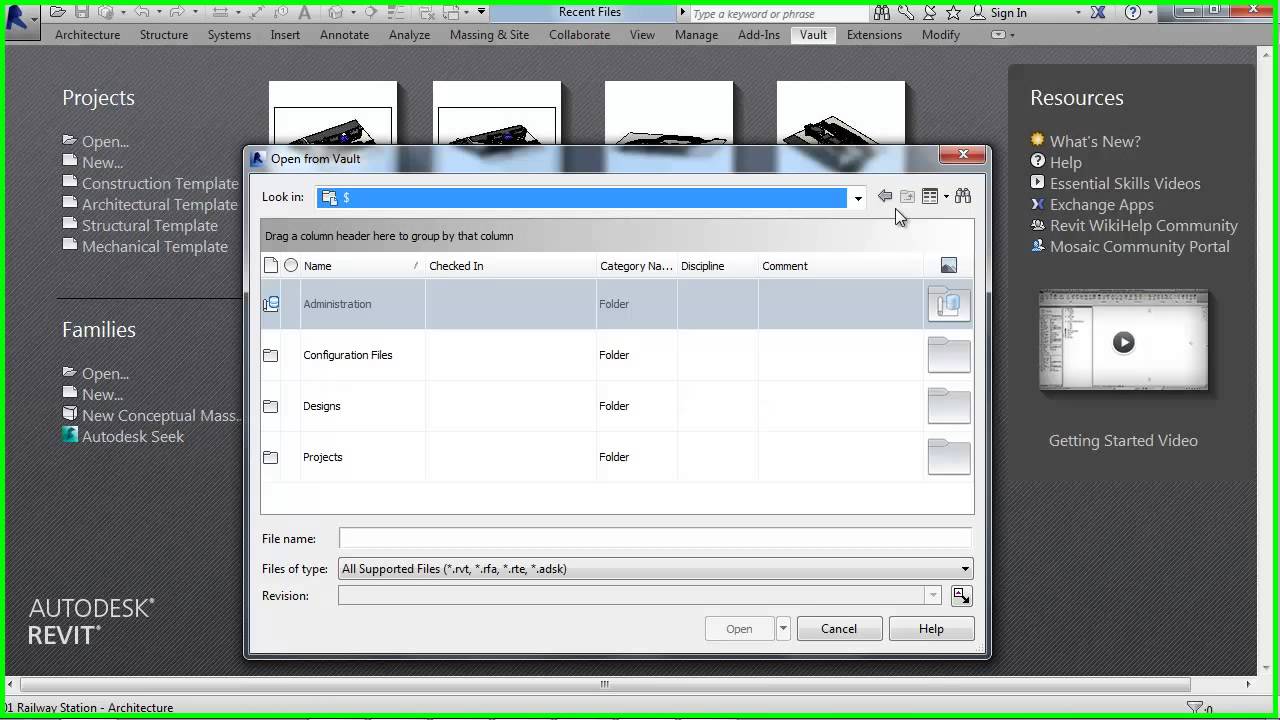Click the Help question mark icon in title bar
This screenshot has width=1280, height=720.
coord(1133,13)
